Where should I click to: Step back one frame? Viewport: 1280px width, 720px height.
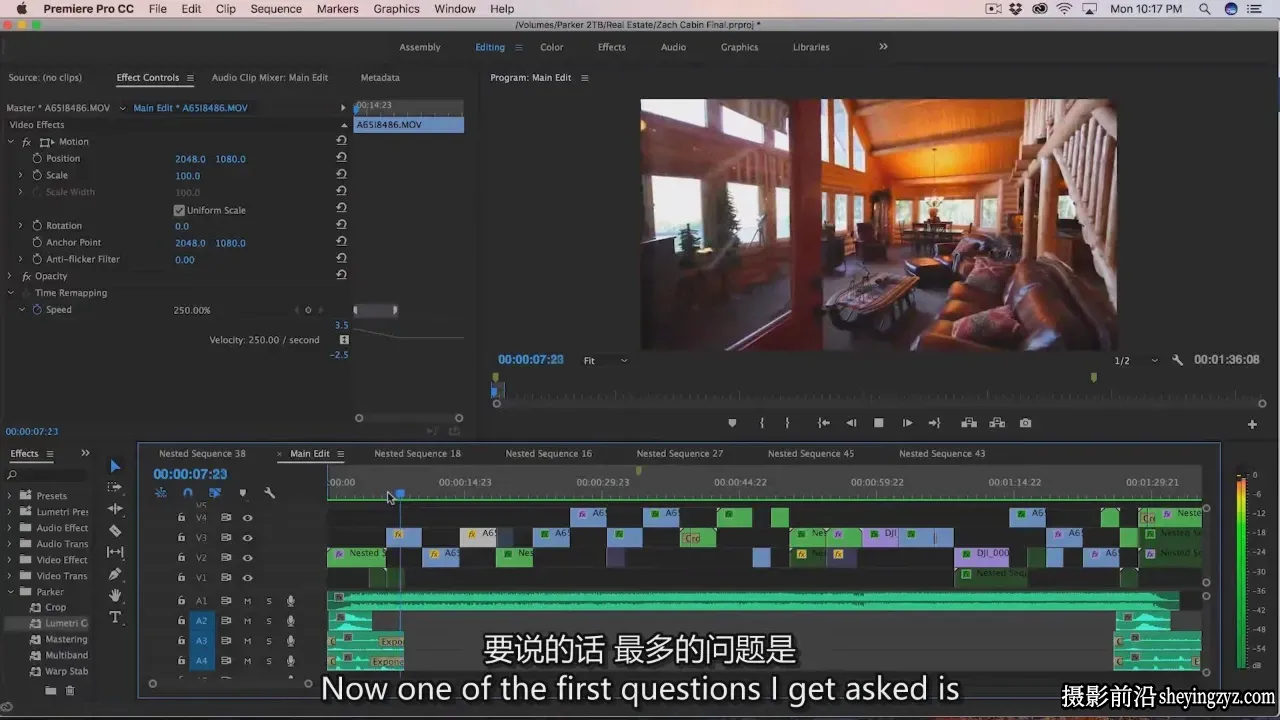click(851, 423)
